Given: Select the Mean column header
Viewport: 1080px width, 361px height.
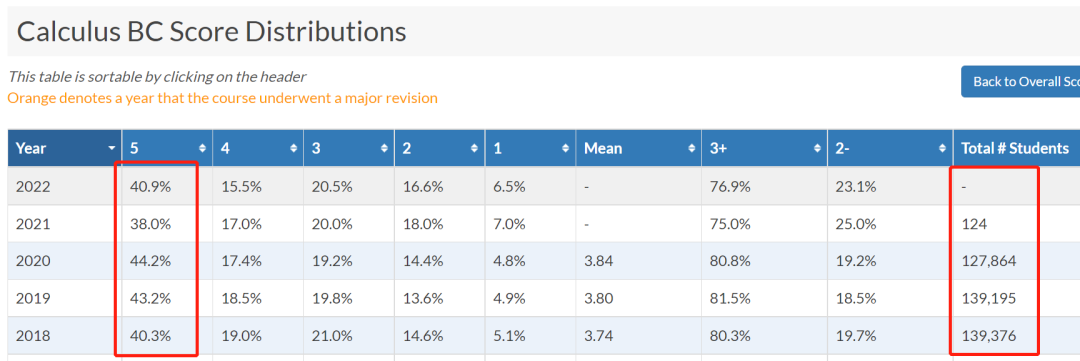Looking at the screenshot, I should coord(638,148).
